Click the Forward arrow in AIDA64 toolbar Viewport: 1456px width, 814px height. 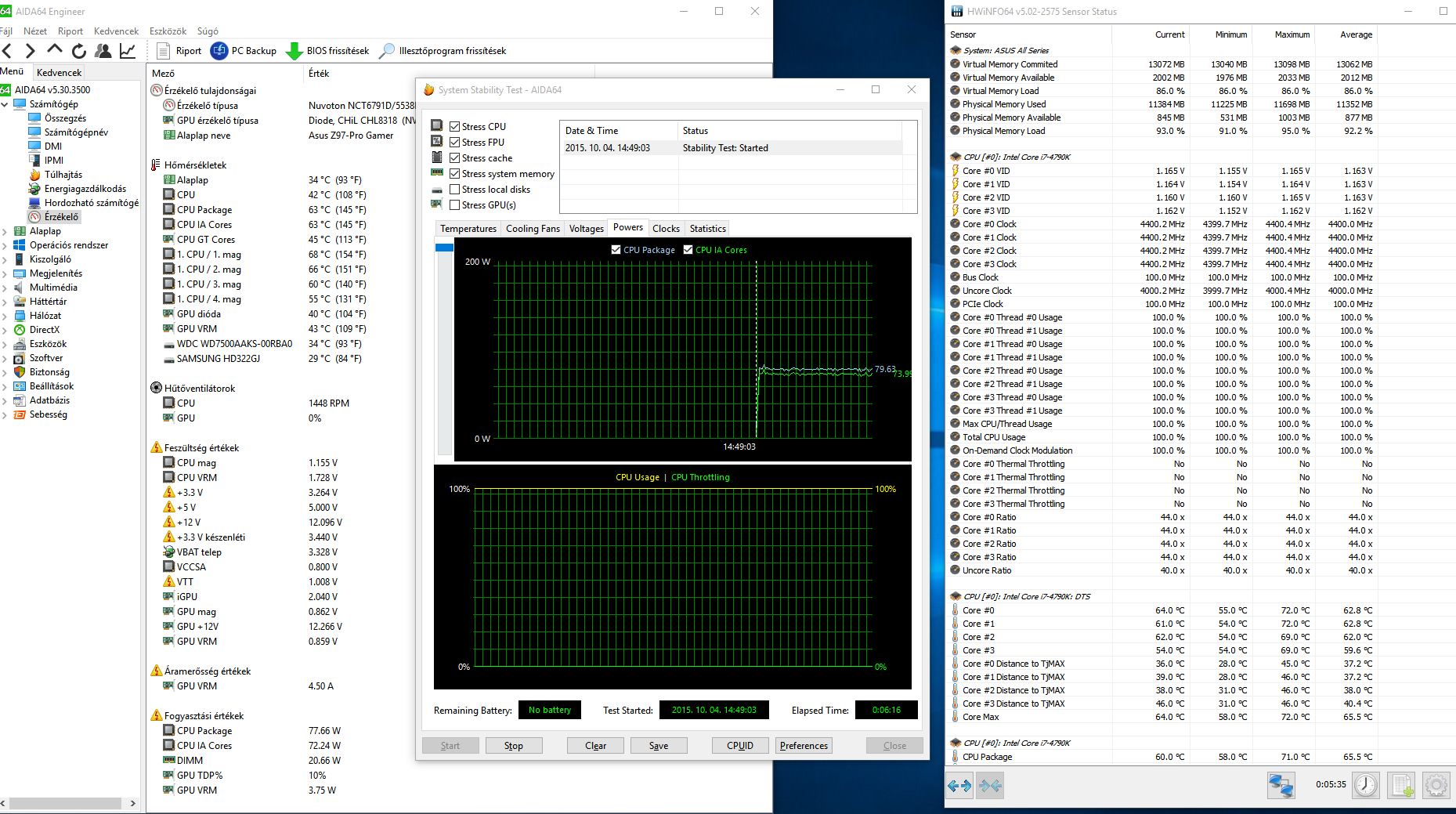point(31,51)
